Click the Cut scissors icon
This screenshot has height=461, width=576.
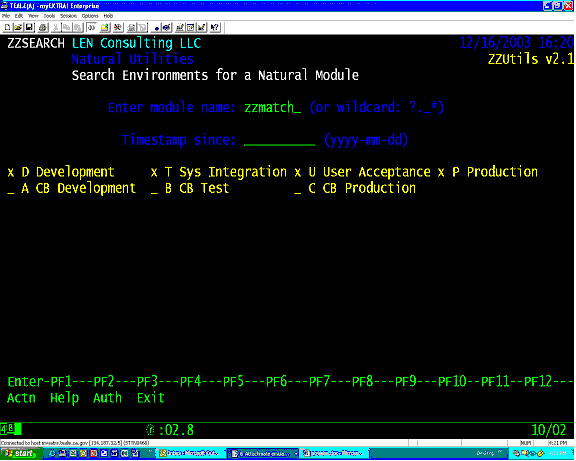56,27
